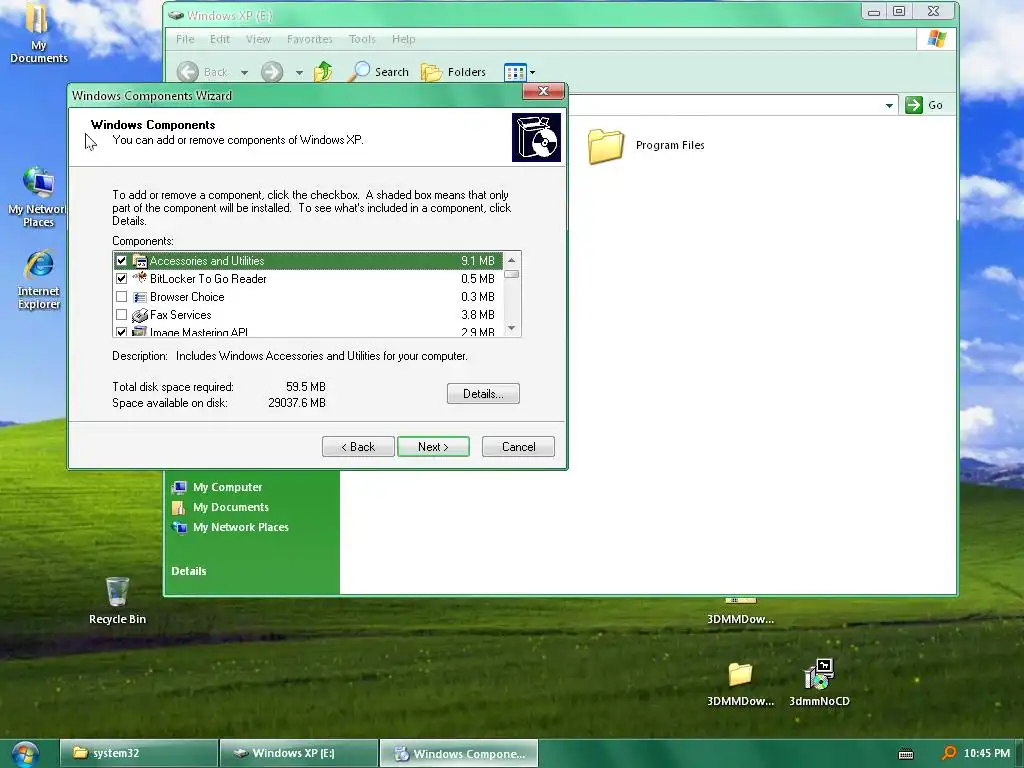This screenshot has height=768, width=1024.
Task: Click the My Network Places icon in sidebar
Action: pyautogui.click(x=179, y=527)
